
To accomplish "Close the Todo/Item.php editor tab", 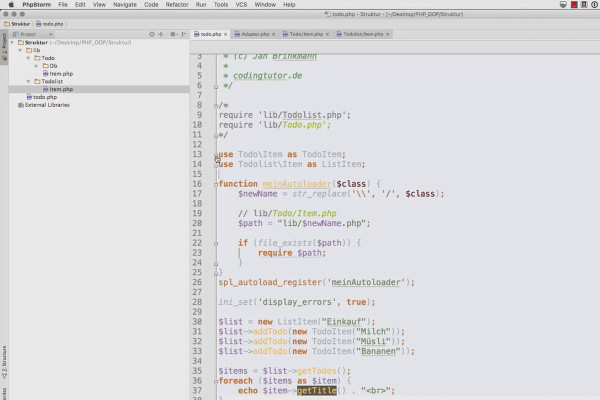I will coord(327,34).
